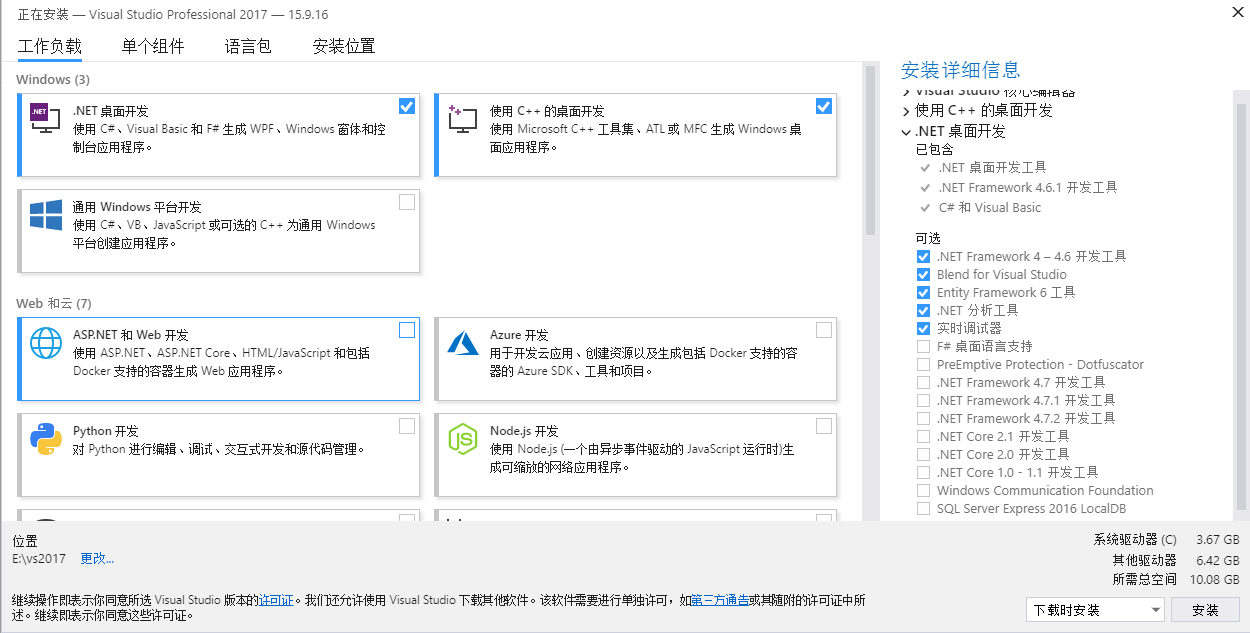The height and width of the screenshot is (633, 1250).
Task: Click included .NET Framework 4.6.1 开发工具 item
Action: pos(1028,187)
